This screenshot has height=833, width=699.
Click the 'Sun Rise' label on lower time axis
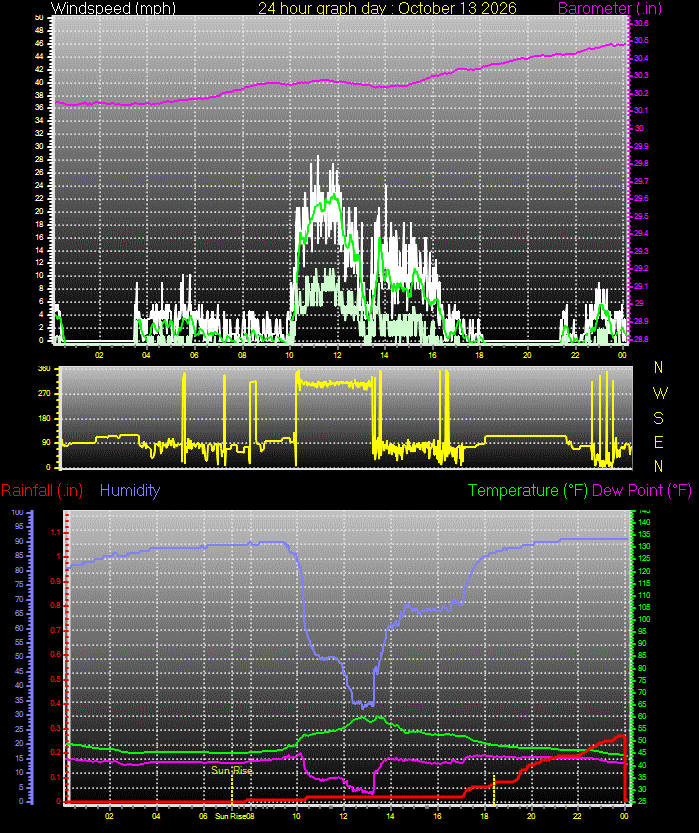click(x=230, y=815)
